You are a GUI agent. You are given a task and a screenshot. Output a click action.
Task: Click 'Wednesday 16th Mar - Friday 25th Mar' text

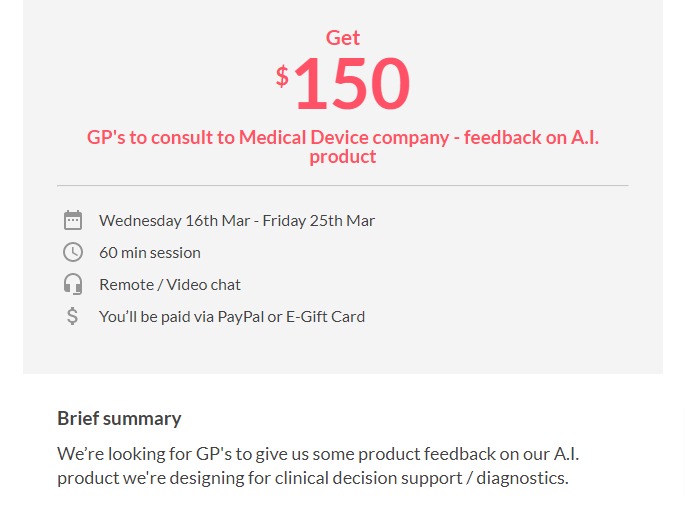pyautogui.click(x=237, y=221)
